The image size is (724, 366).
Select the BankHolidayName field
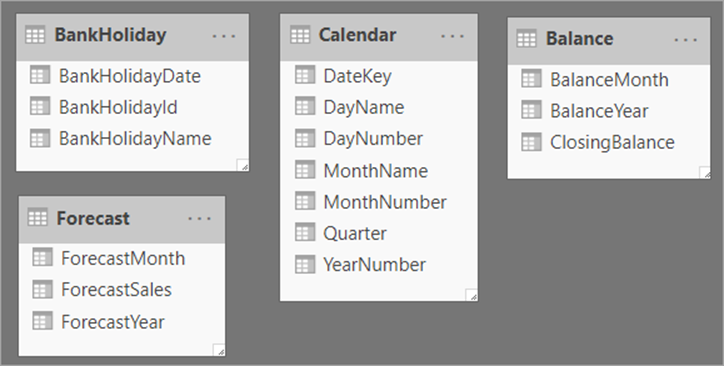point(133,139)
